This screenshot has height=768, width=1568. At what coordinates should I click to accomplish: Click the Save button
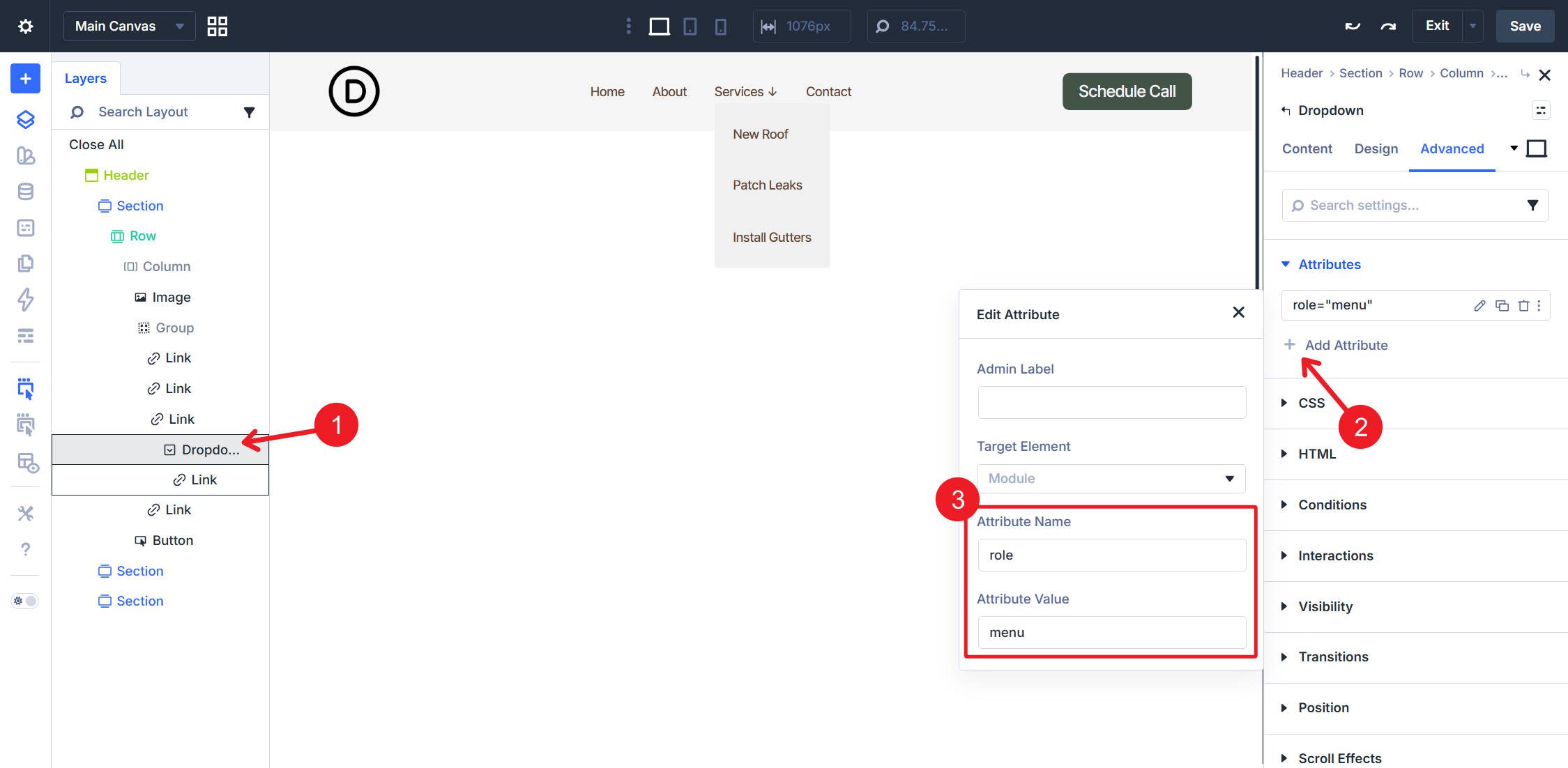[1525, 26]
